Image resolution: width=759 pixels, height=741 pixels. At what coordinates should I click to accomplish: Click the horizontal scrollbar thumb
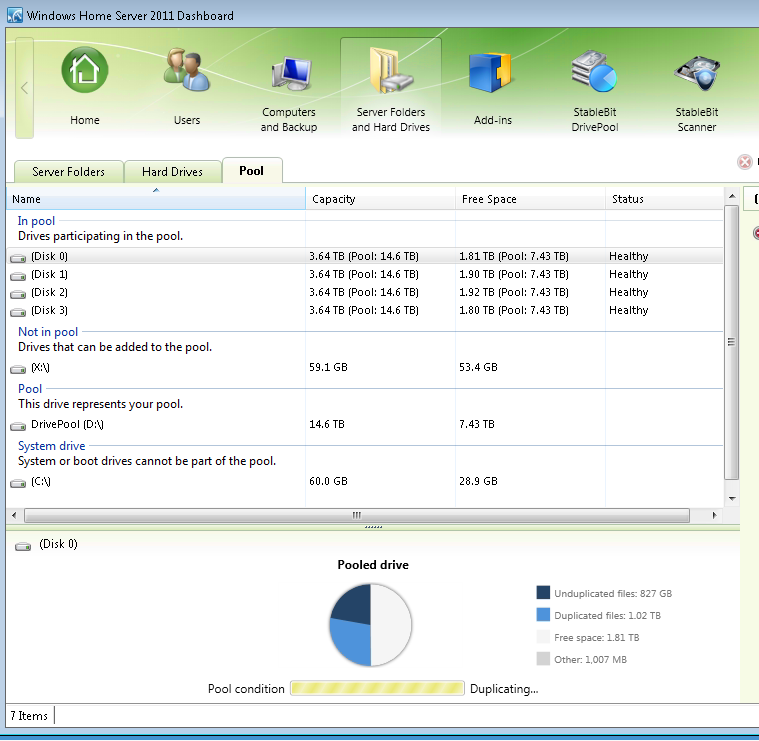point(357,515)
